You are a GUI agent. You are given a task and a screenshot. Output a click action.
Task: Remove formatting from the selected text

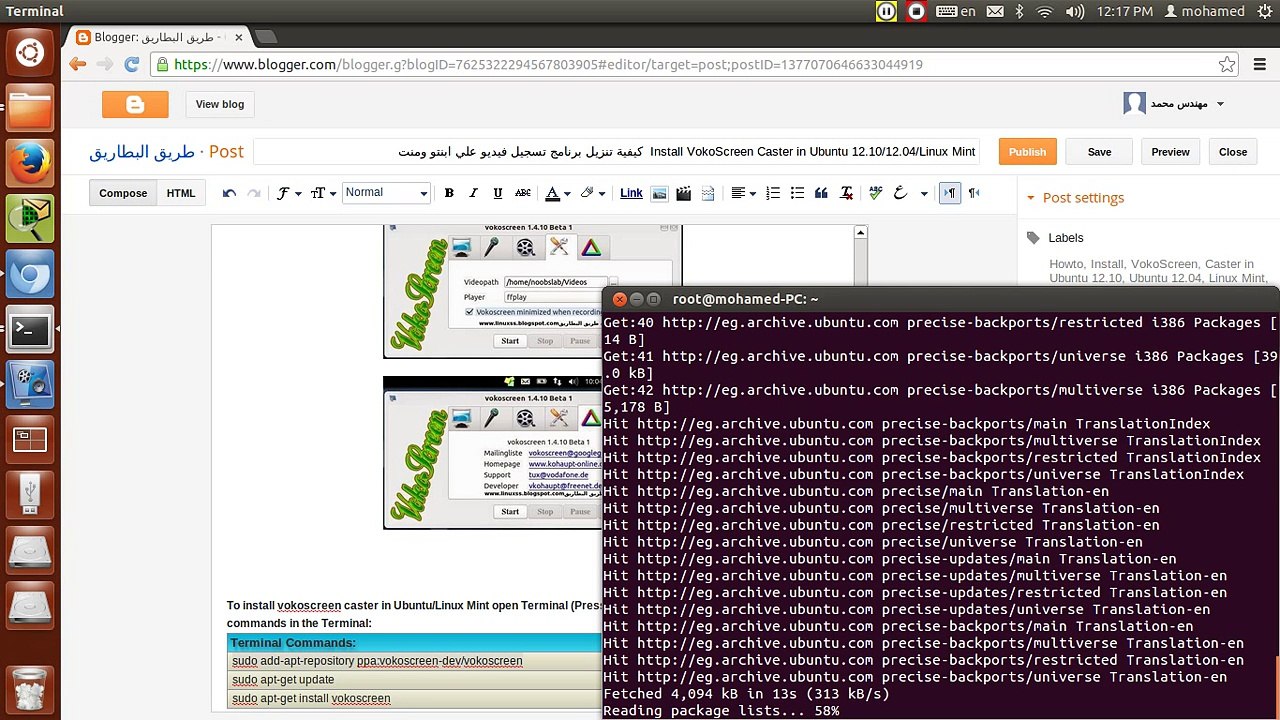pyautogui.click(x=847, y=193)
